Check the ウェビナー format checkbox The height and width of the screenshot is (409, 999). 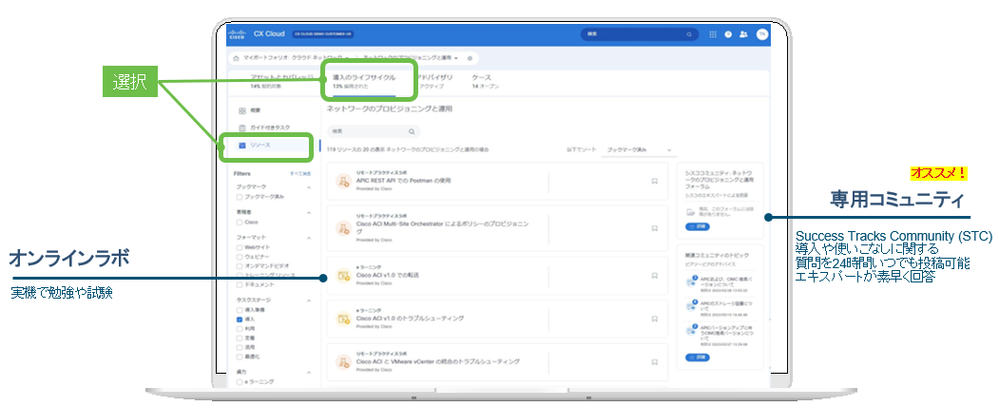[x=239, y=256]
